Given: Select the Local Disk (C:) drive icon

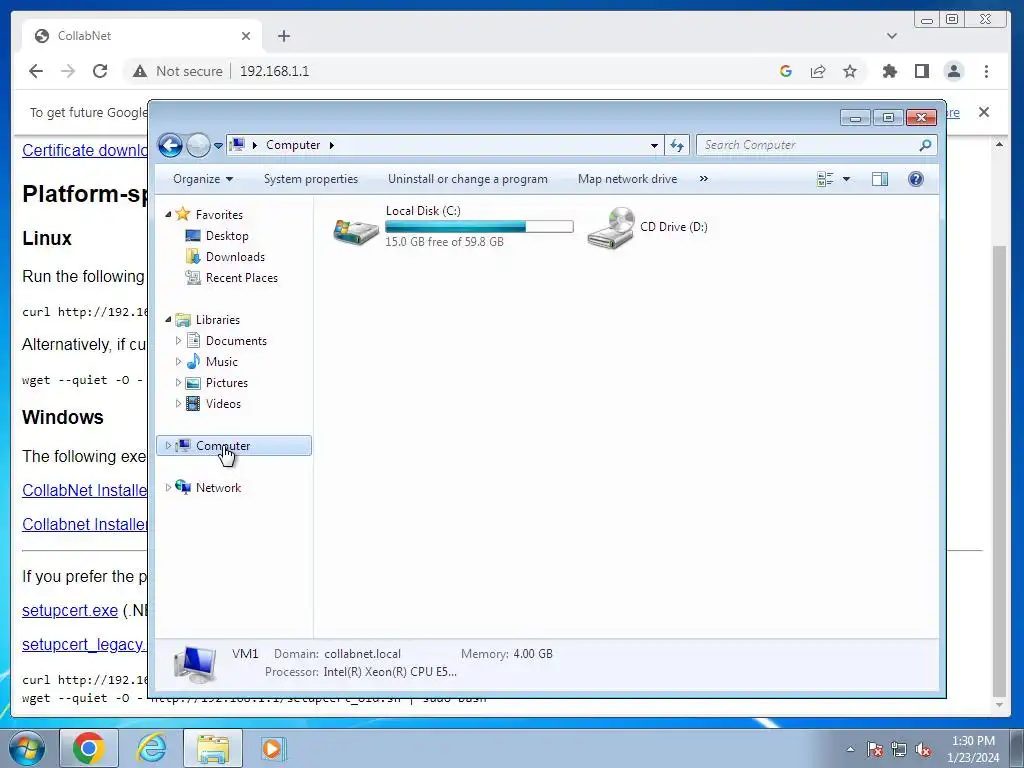Looking at the screenshot, I should point(356,230).
